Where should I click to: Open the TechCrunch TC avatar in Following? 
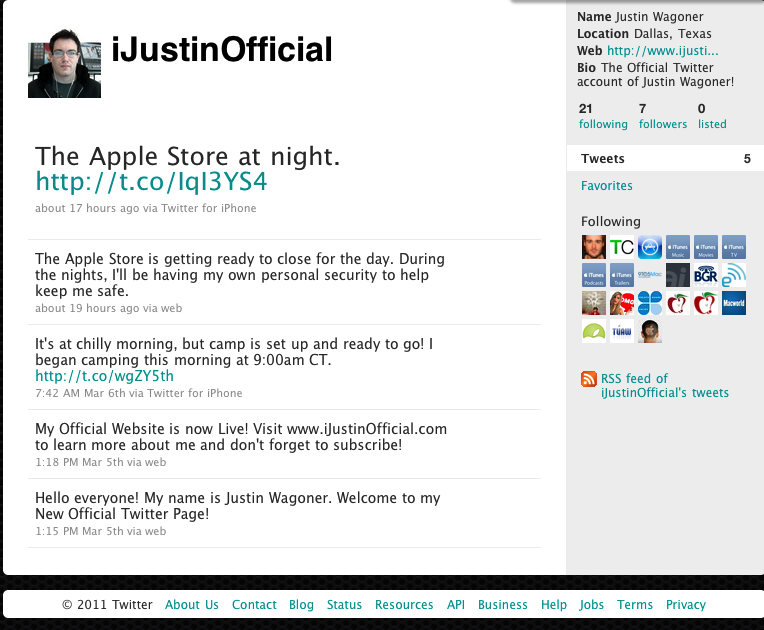point(622,247)
